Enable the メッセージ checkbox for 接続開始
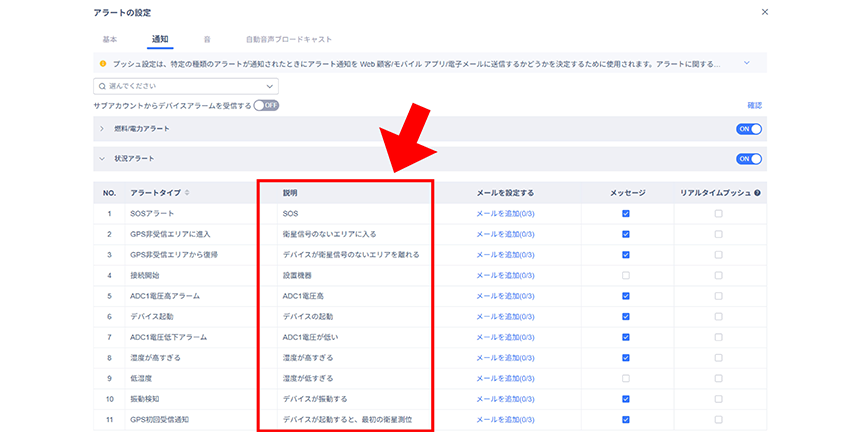The image size is (864, 432). point(626,275)
